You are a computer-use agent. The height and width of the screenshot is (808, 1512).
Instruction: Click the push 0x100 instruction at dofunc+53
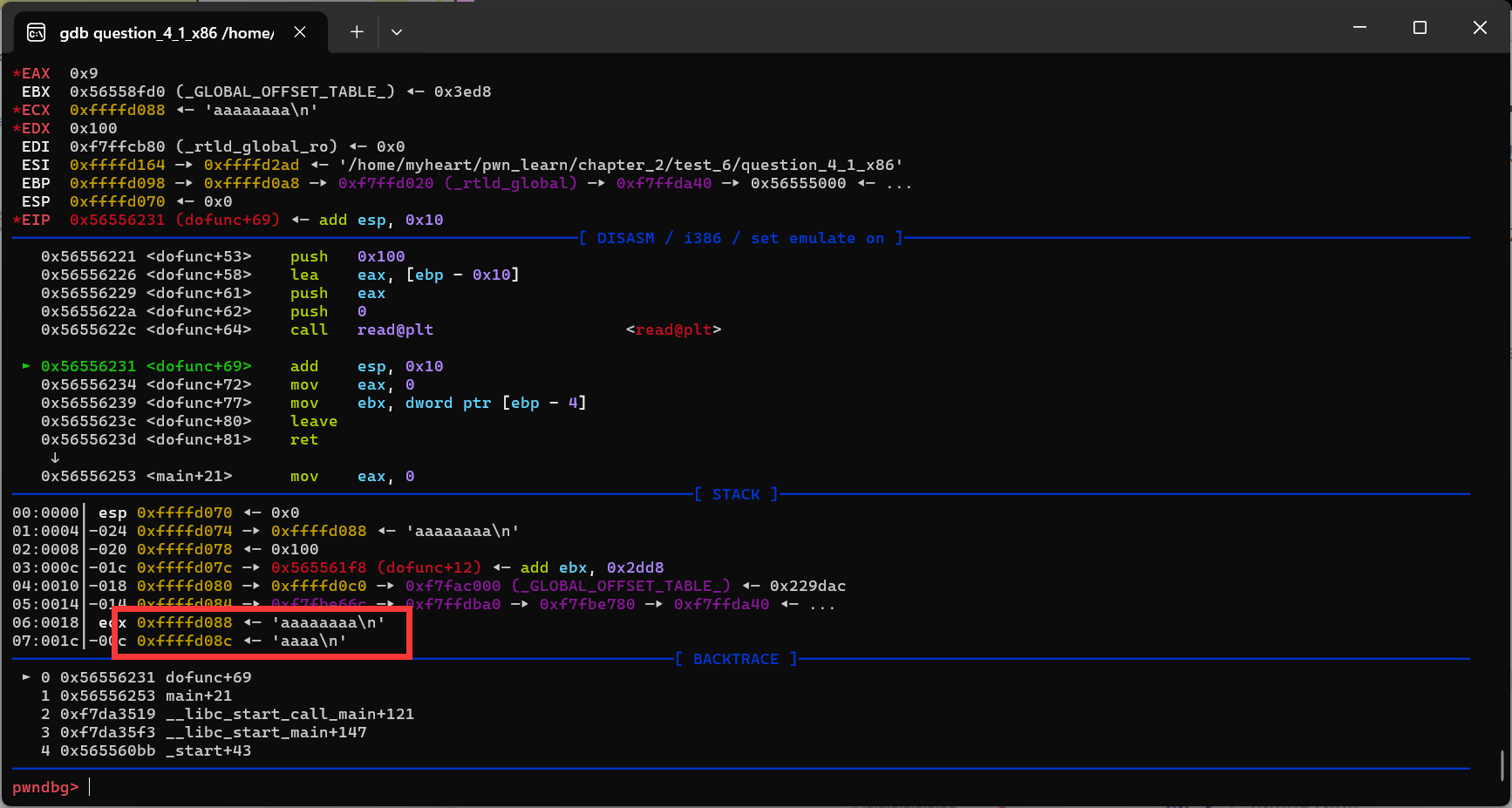(x=223, y=256)
